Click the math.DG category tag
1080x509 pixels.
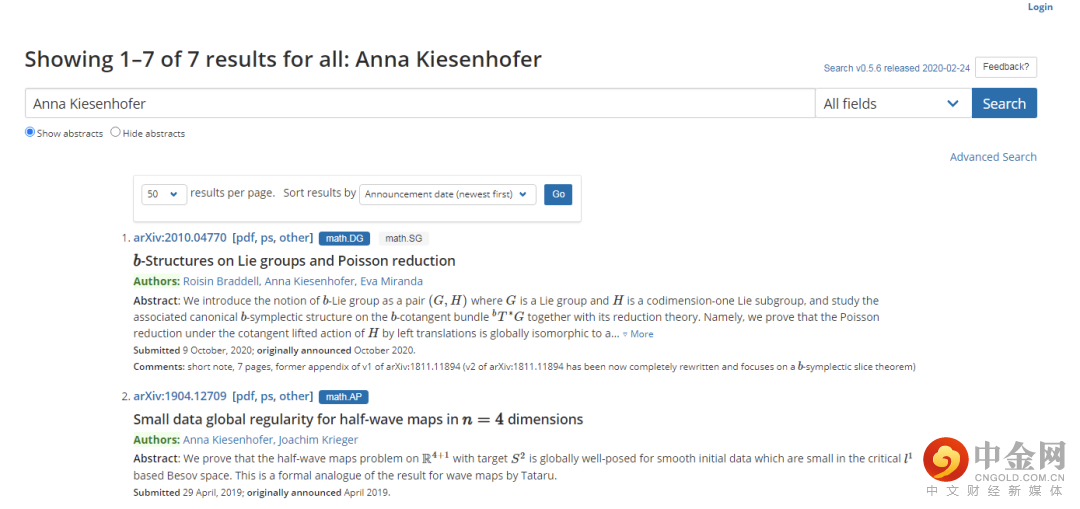344,238
